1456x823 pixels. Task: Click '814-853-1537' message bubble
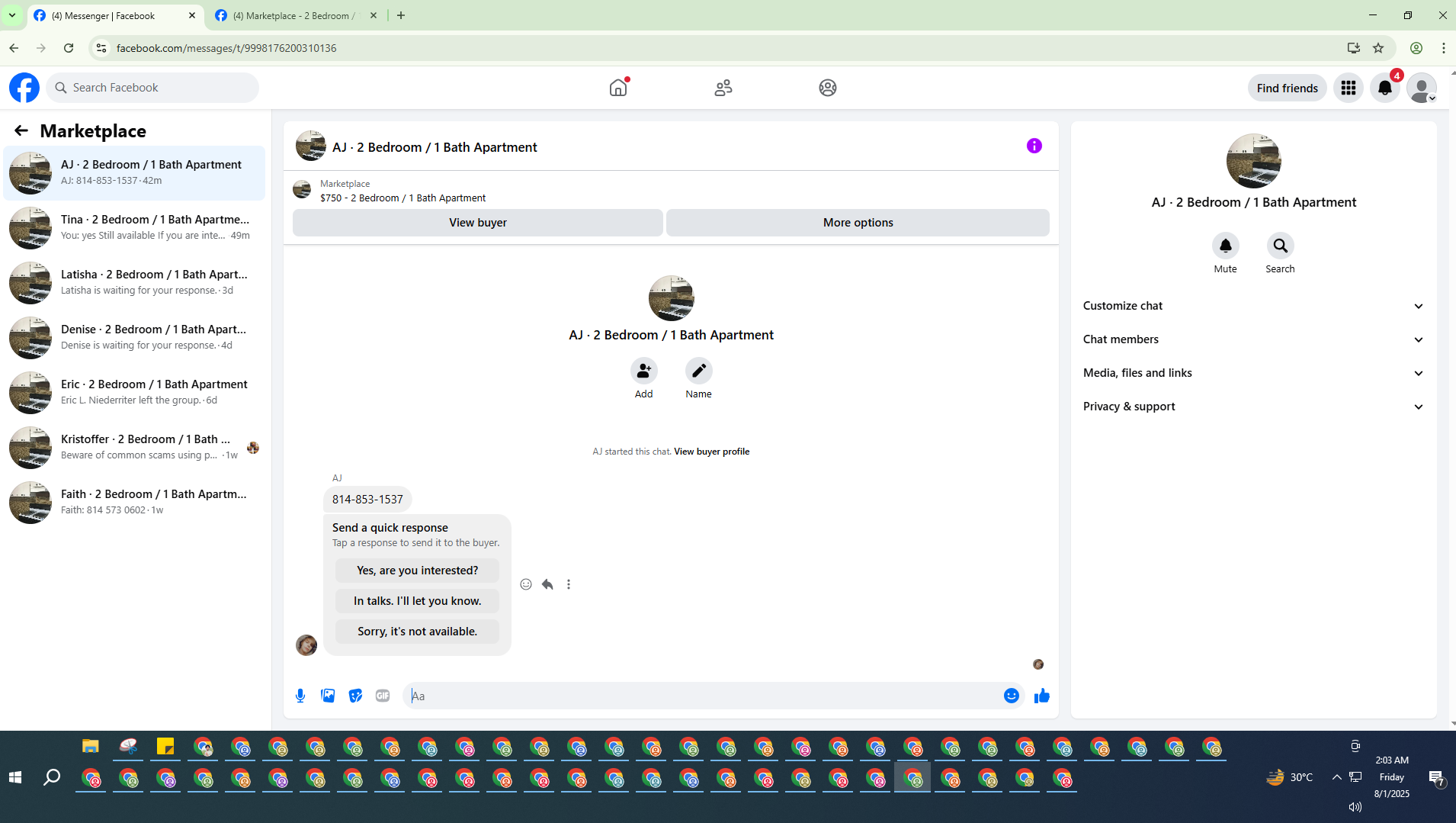367,500
